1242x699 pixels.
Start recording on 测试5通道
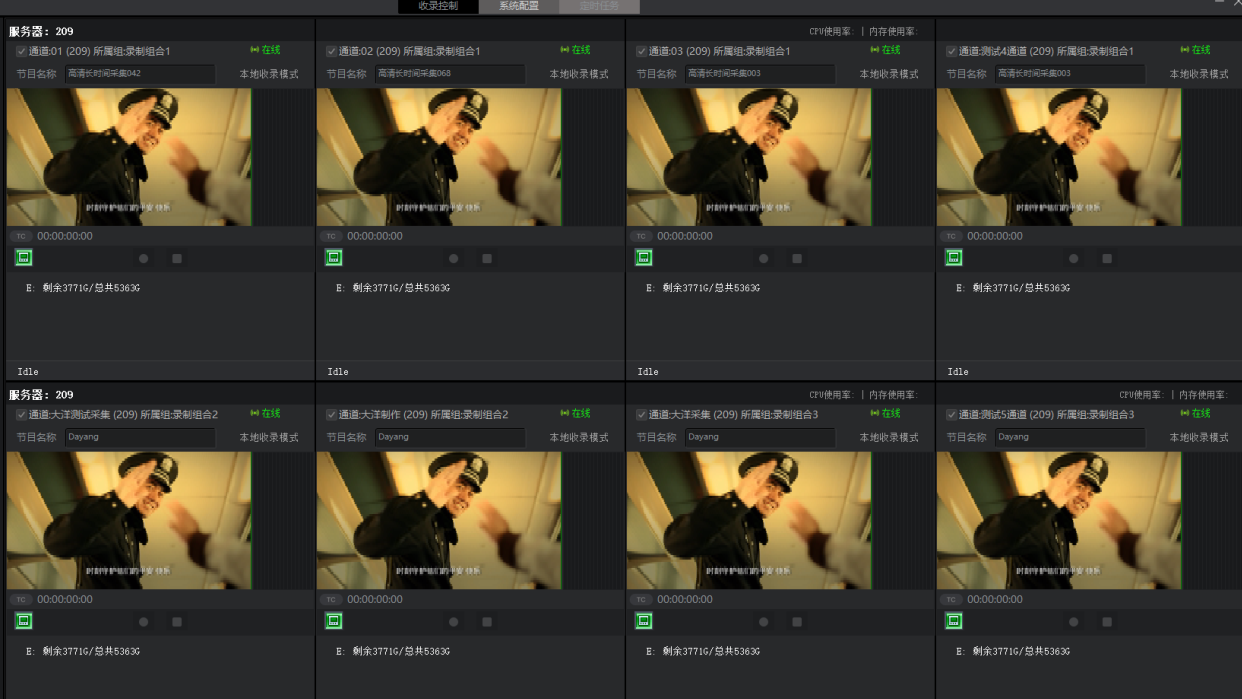[1074, 622]
